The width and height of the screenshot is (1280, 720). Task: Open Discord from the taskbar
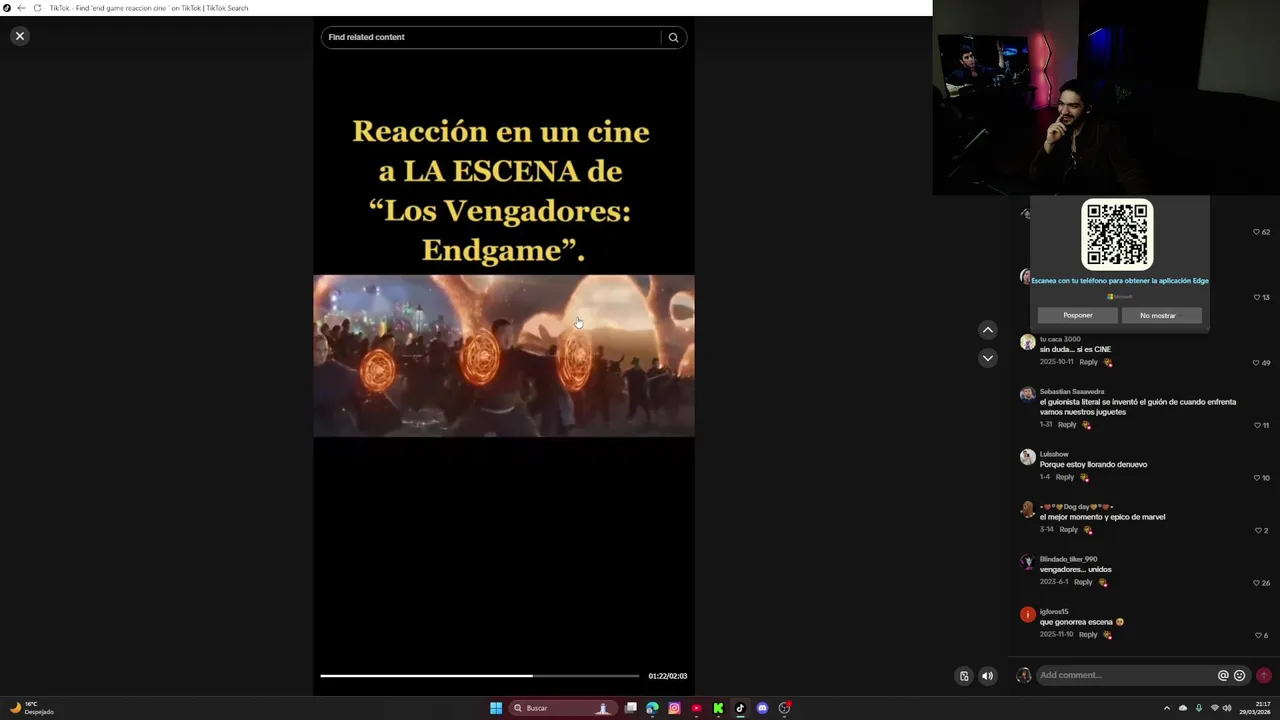[762, 708]
